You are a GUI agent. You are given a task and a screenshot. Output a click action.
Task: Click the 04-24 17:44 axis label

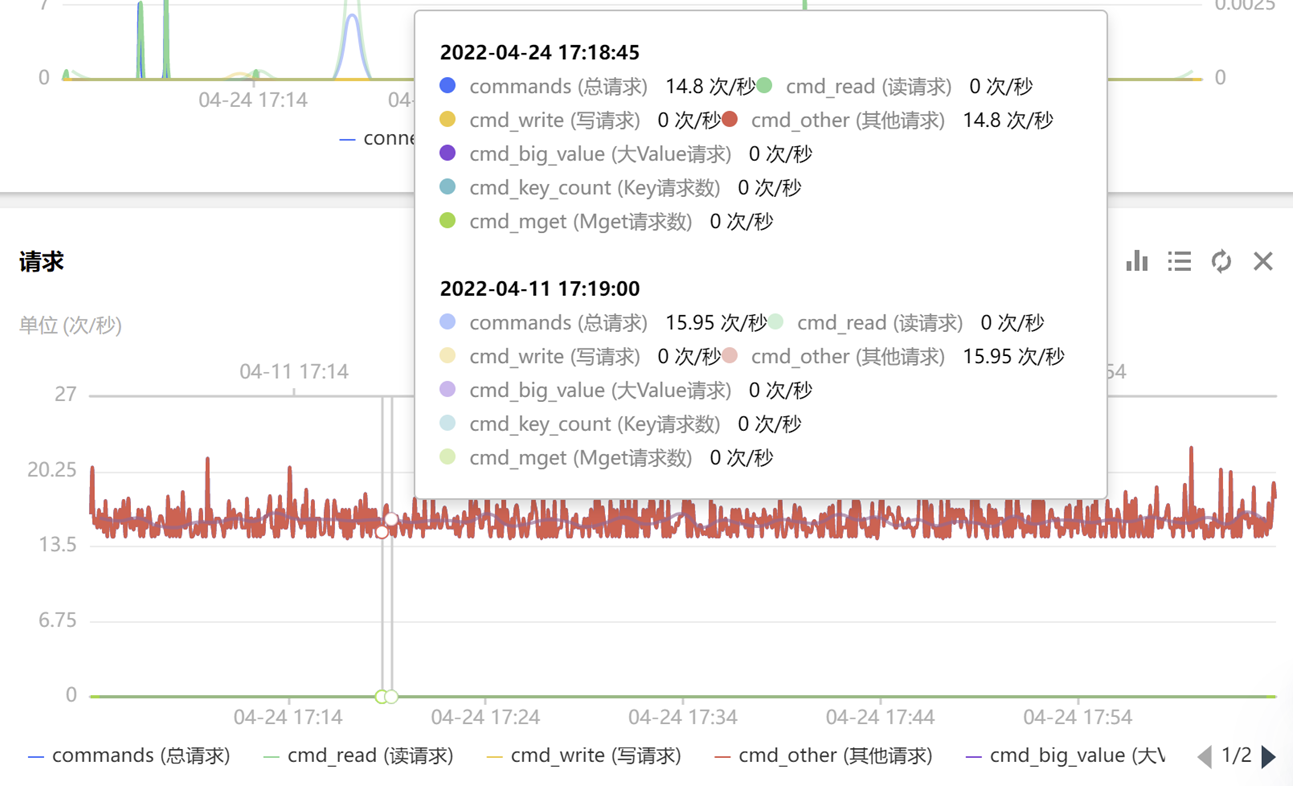coord(881,717)
